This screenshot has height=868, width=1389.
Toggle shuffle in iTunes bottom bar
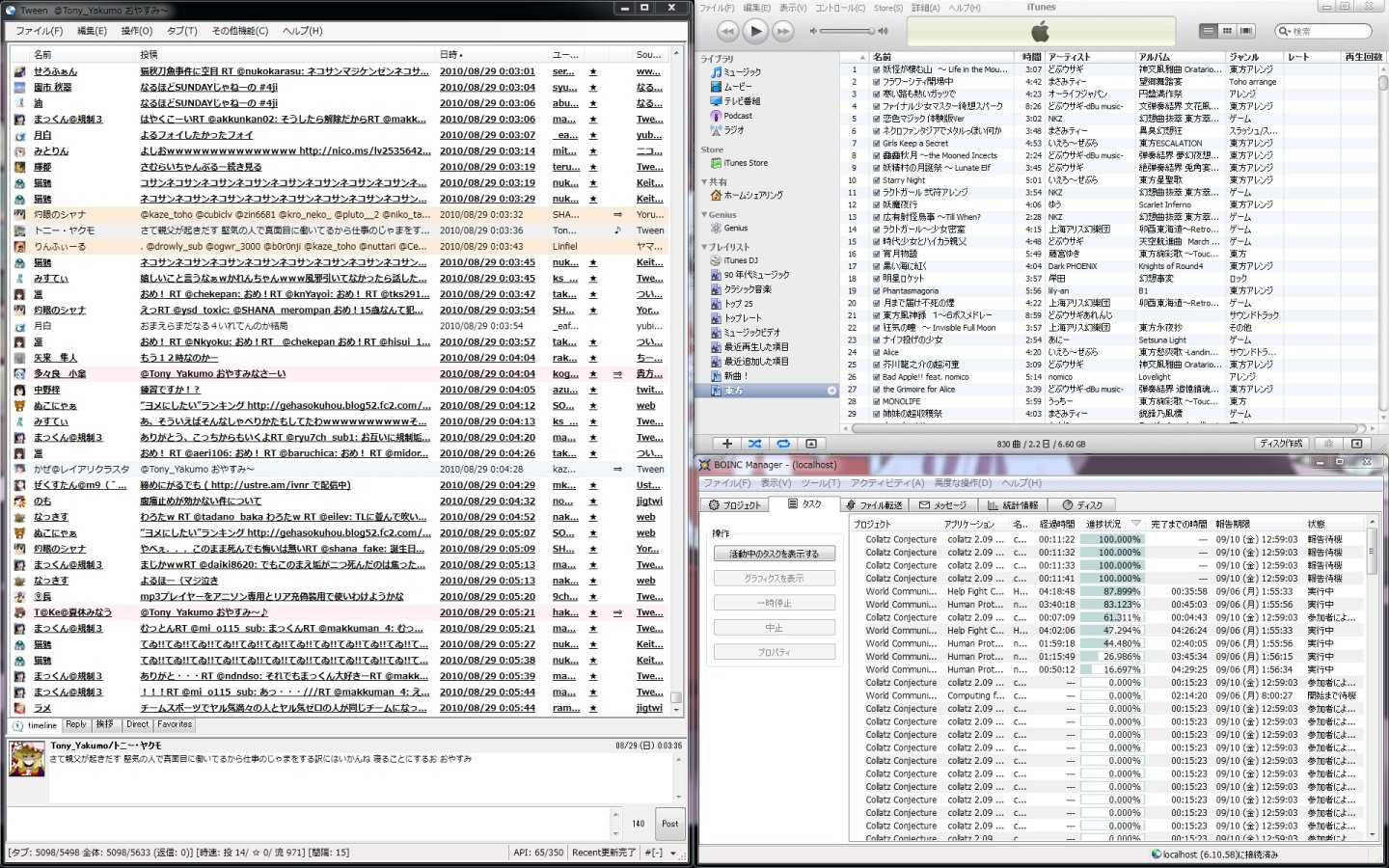(755, 444)
